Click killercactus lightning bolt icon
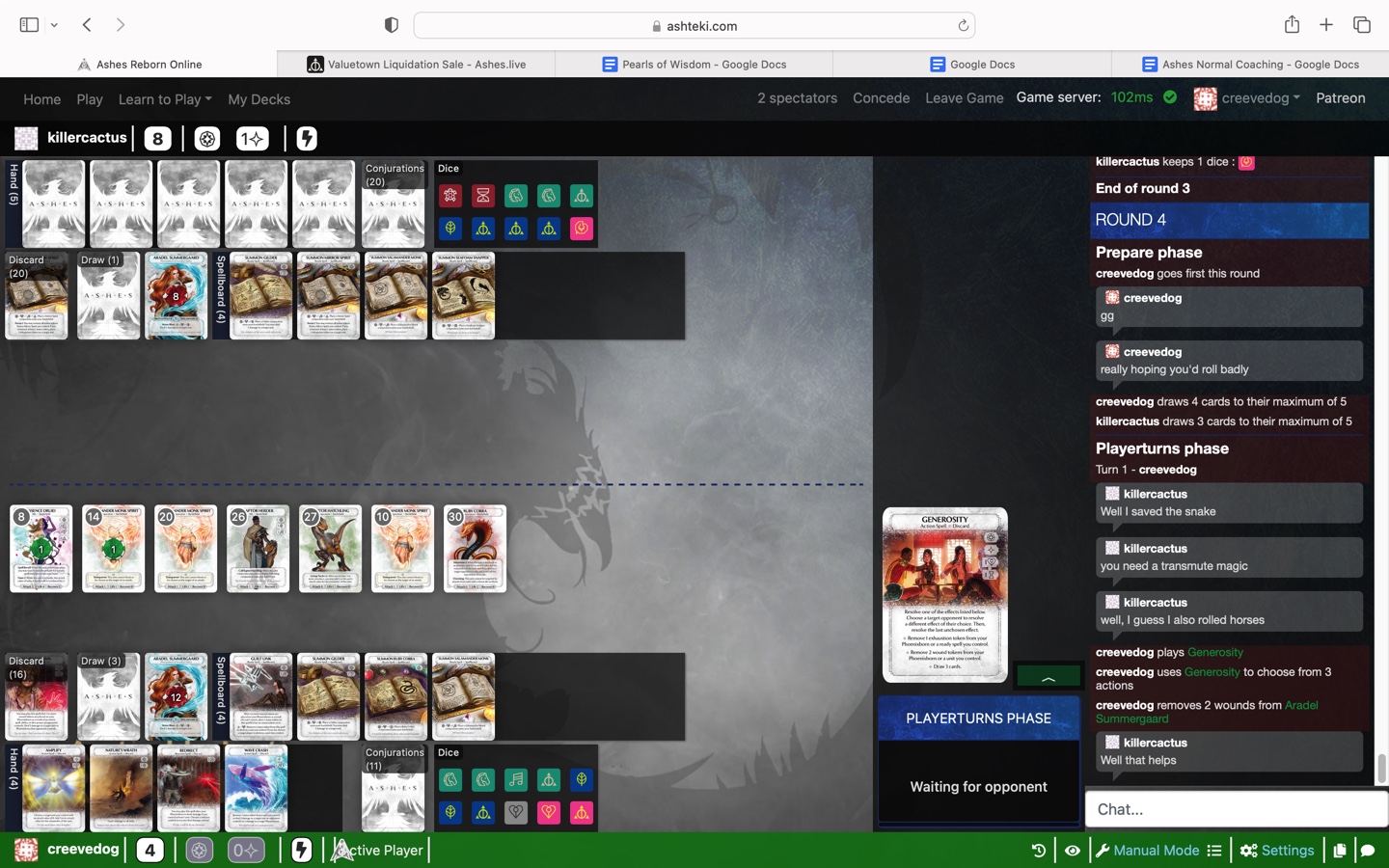The width and height of the screenshot is (1389, 868). tap(307, 138)
